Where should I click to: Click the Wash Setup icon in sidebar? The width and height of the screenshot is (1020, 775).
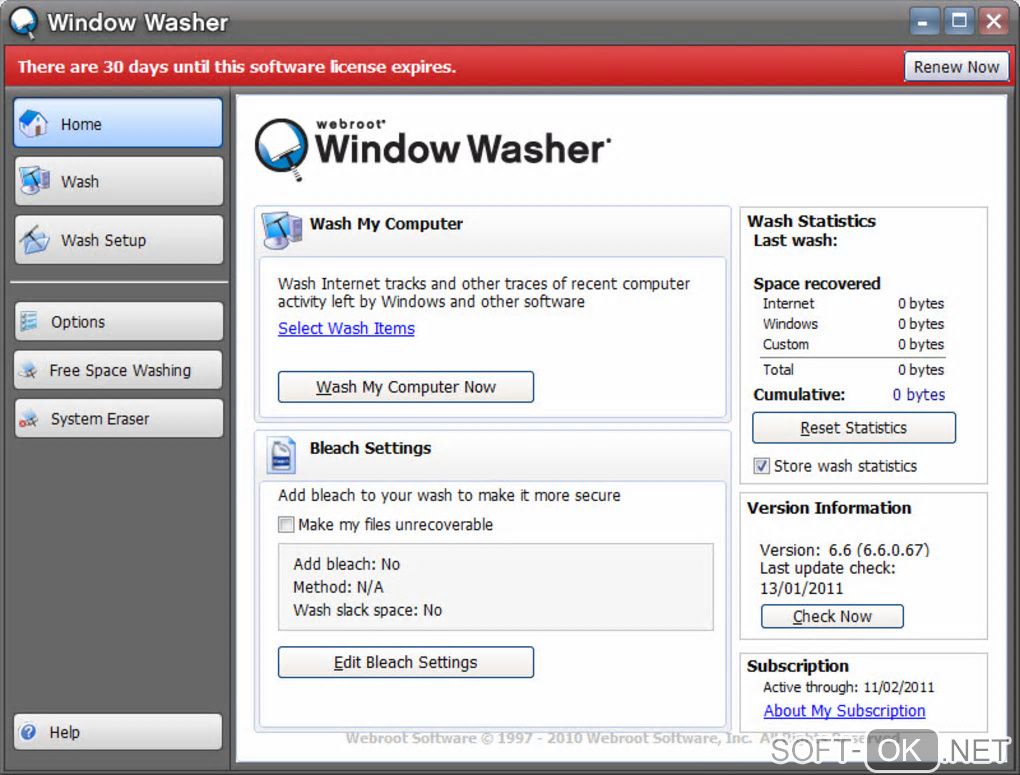34,239
